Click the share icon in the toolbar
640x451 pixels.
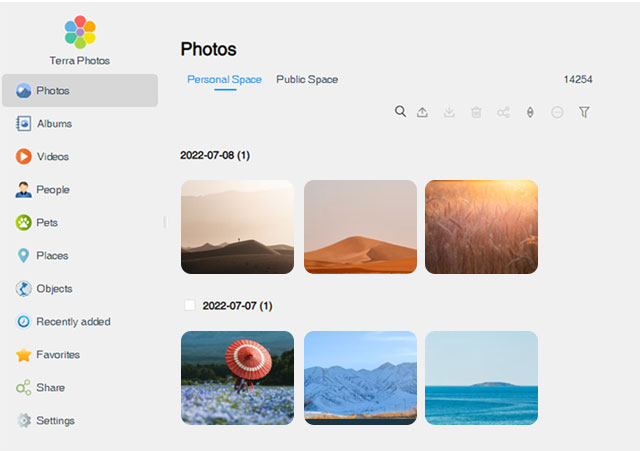(503, 112)
